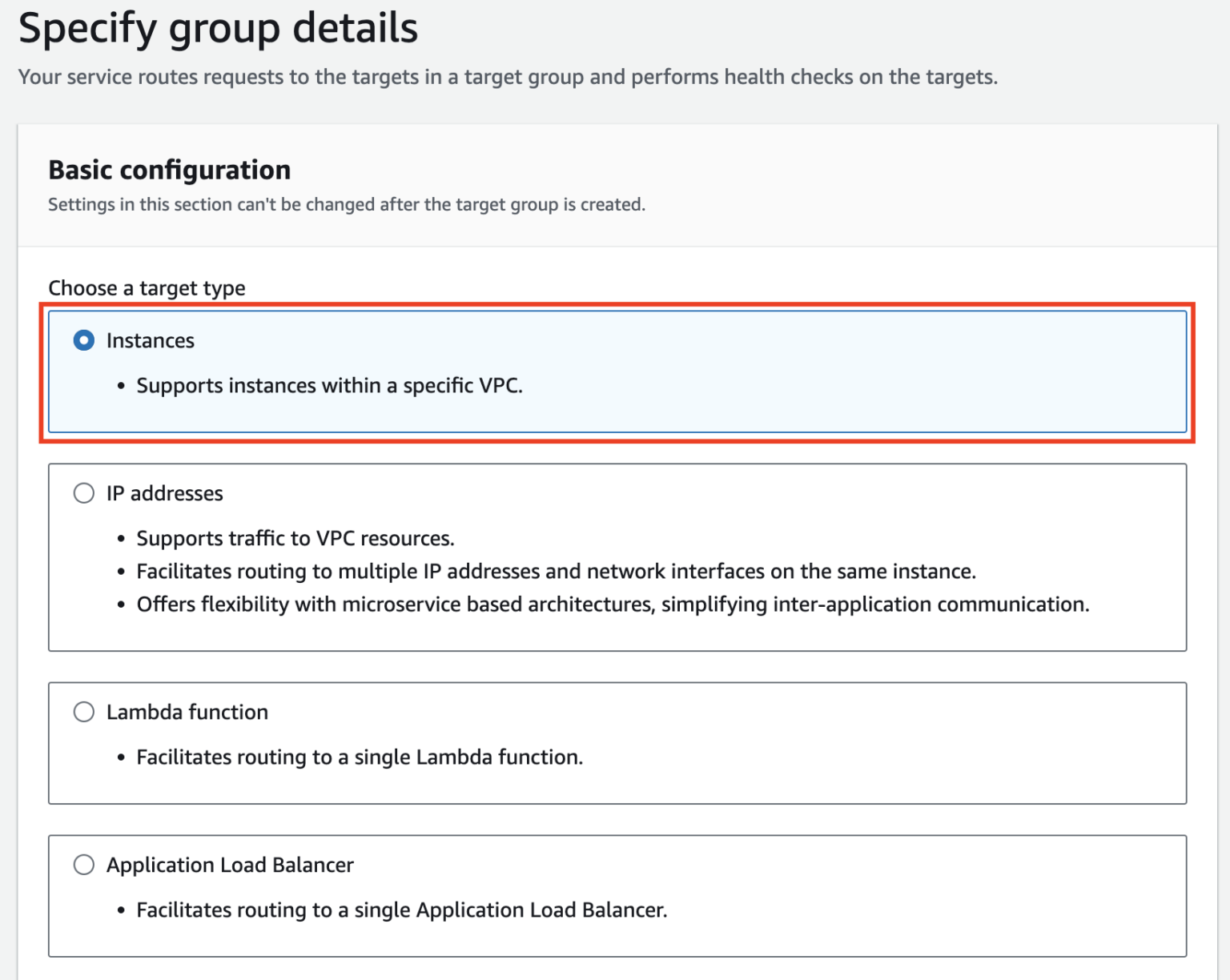Screen dimensions: 1230x980
Task: Choose the Lambda function target type
Action: [83, 711]
